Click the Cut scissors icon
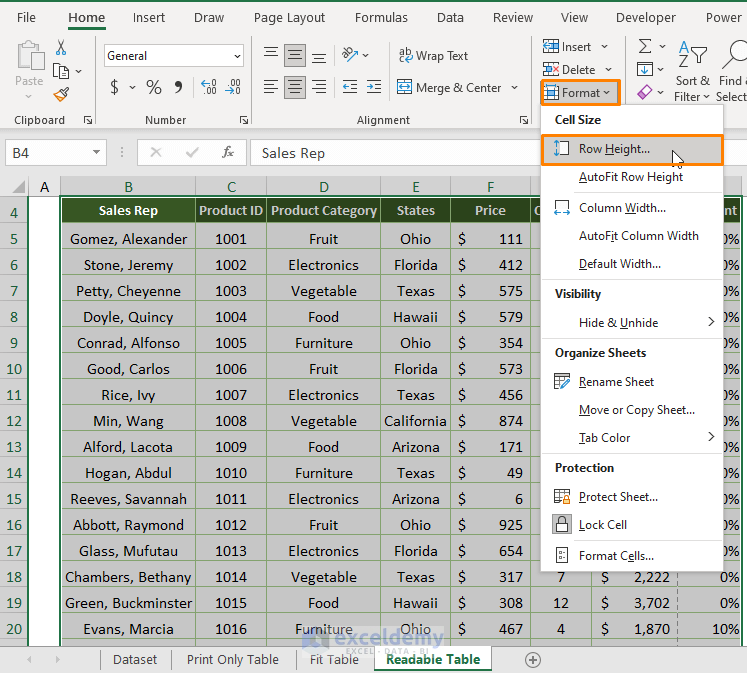This screenshot has height=673, width=747. coord(61,48)
